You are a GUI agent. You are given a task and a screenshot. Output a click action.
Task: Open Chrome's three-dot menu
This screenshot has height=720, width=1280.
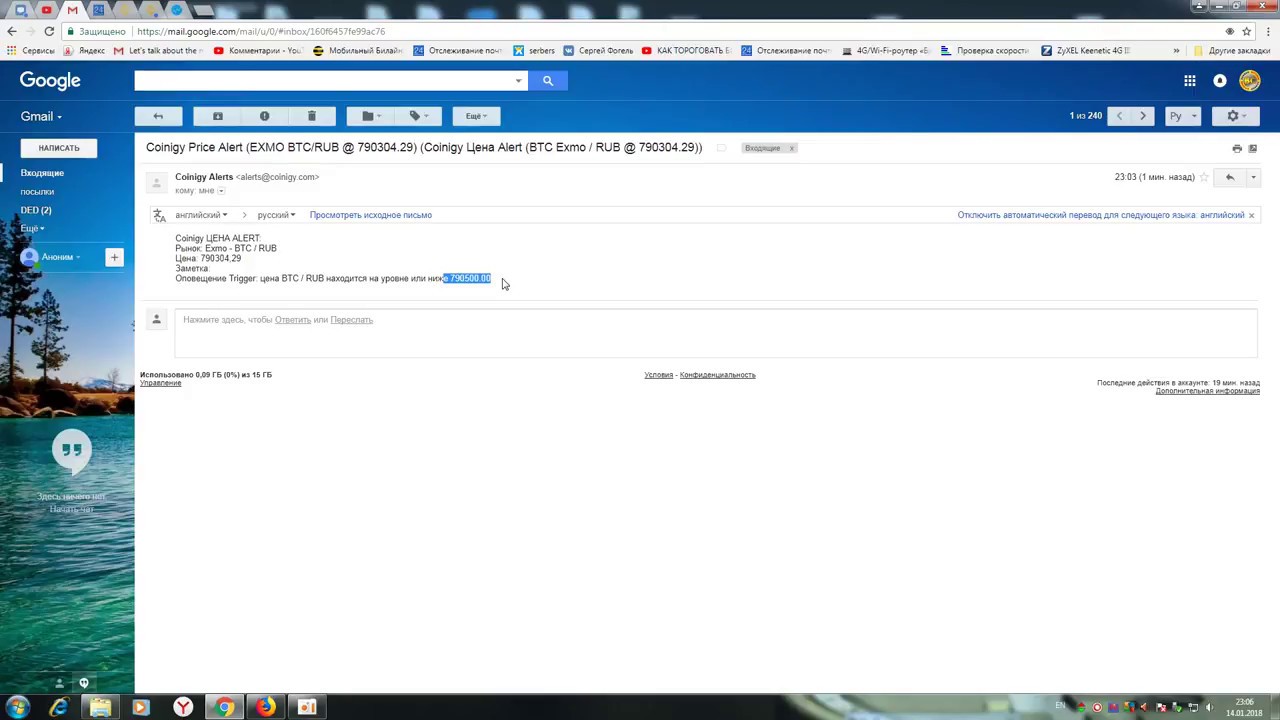pos(1266,31)
